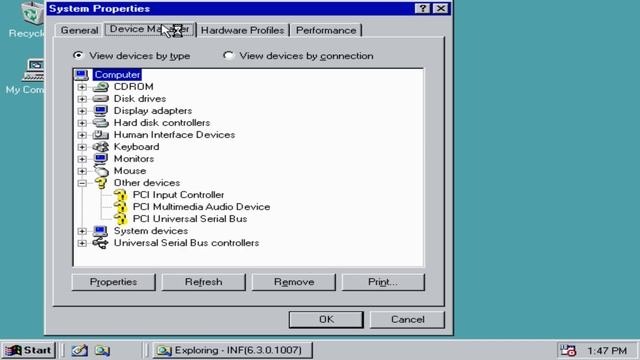
Task: Close the System Properties dialog with X
Action: coord(441,9)
